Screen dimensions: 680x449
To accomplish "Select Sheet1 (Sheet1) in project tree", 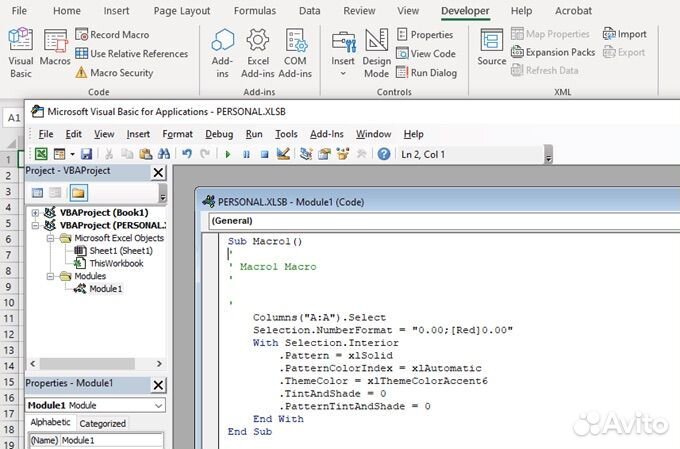I will (114, 251).
